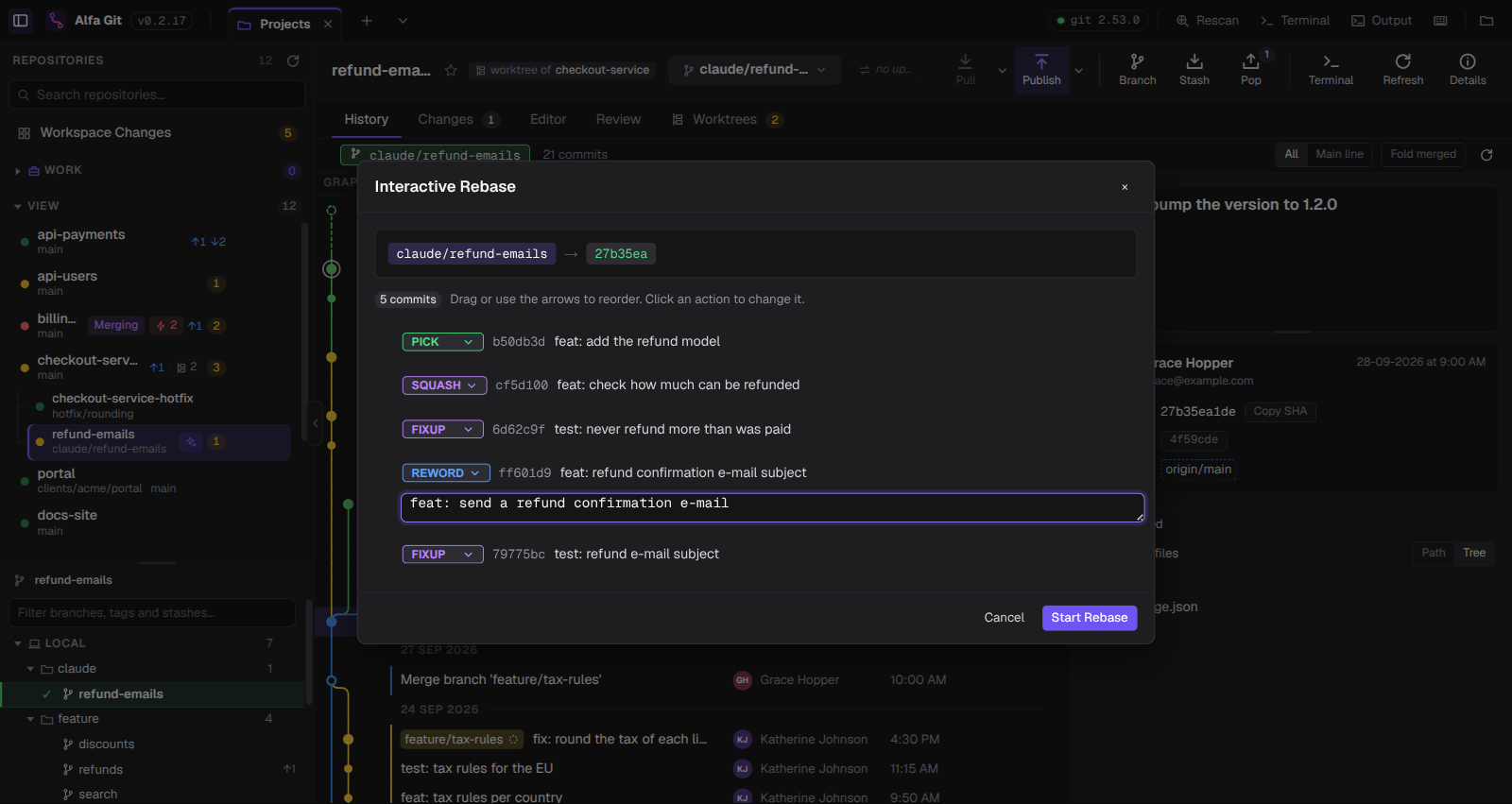Image resolution: width=1512 pixels, height=804 pixels.
Task: Open the Terminal toolbar icon
Action: click(x=1331, y=70)
